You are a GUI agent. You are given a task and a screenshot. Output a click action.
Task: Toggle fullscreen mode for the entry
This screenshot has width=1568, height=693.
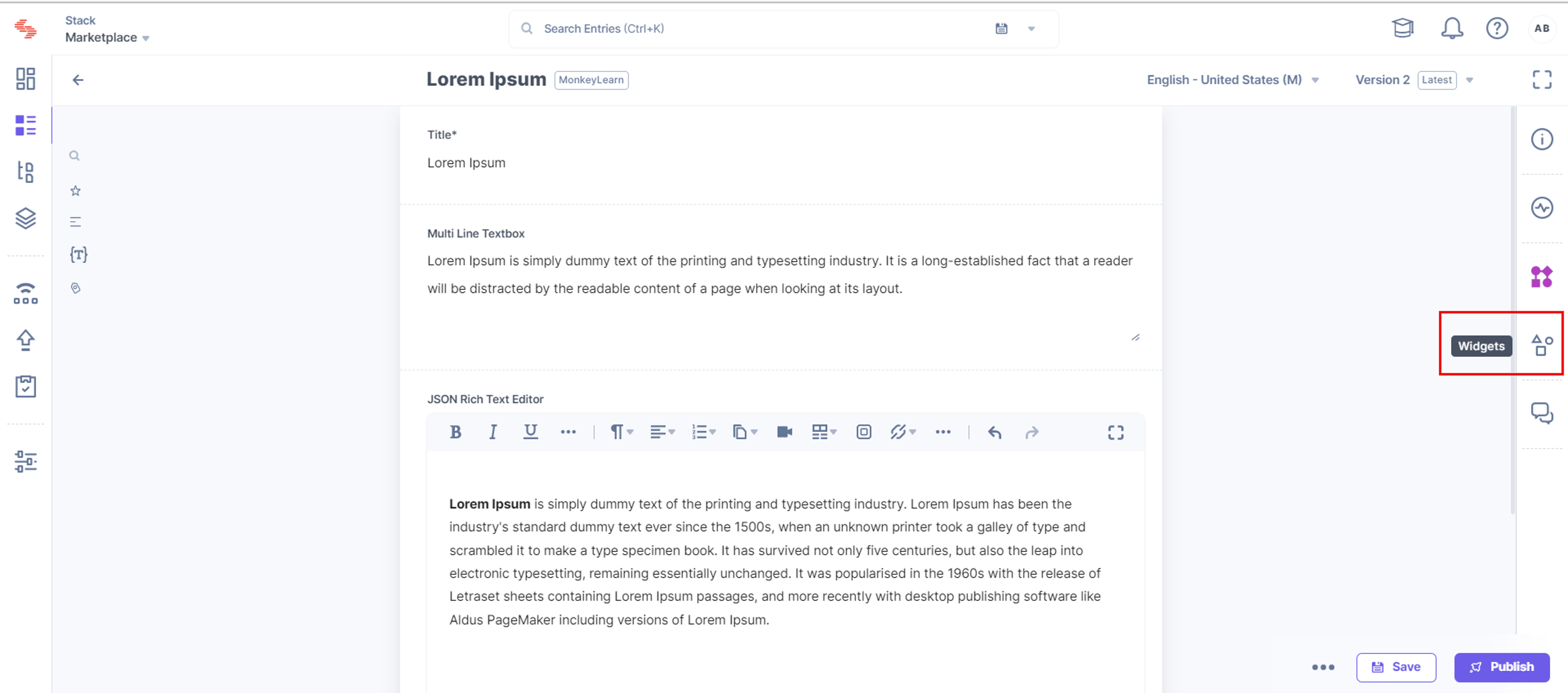[1542, 80]
